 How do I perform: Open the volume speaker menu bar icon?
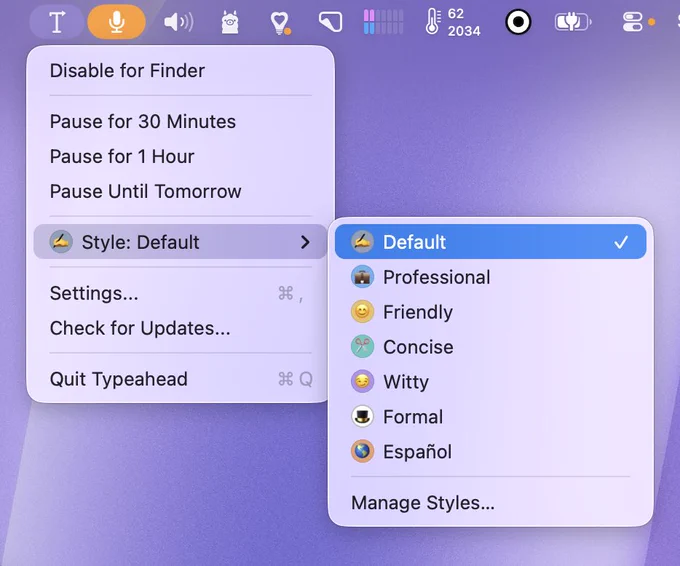pos(179,22)
